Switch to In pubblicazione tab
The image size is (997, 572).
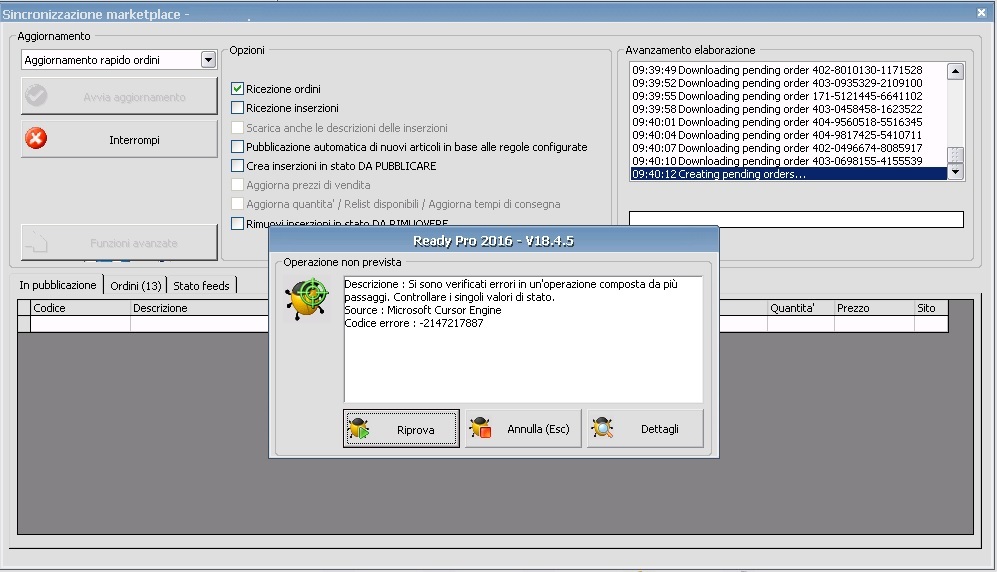[58, 285]
